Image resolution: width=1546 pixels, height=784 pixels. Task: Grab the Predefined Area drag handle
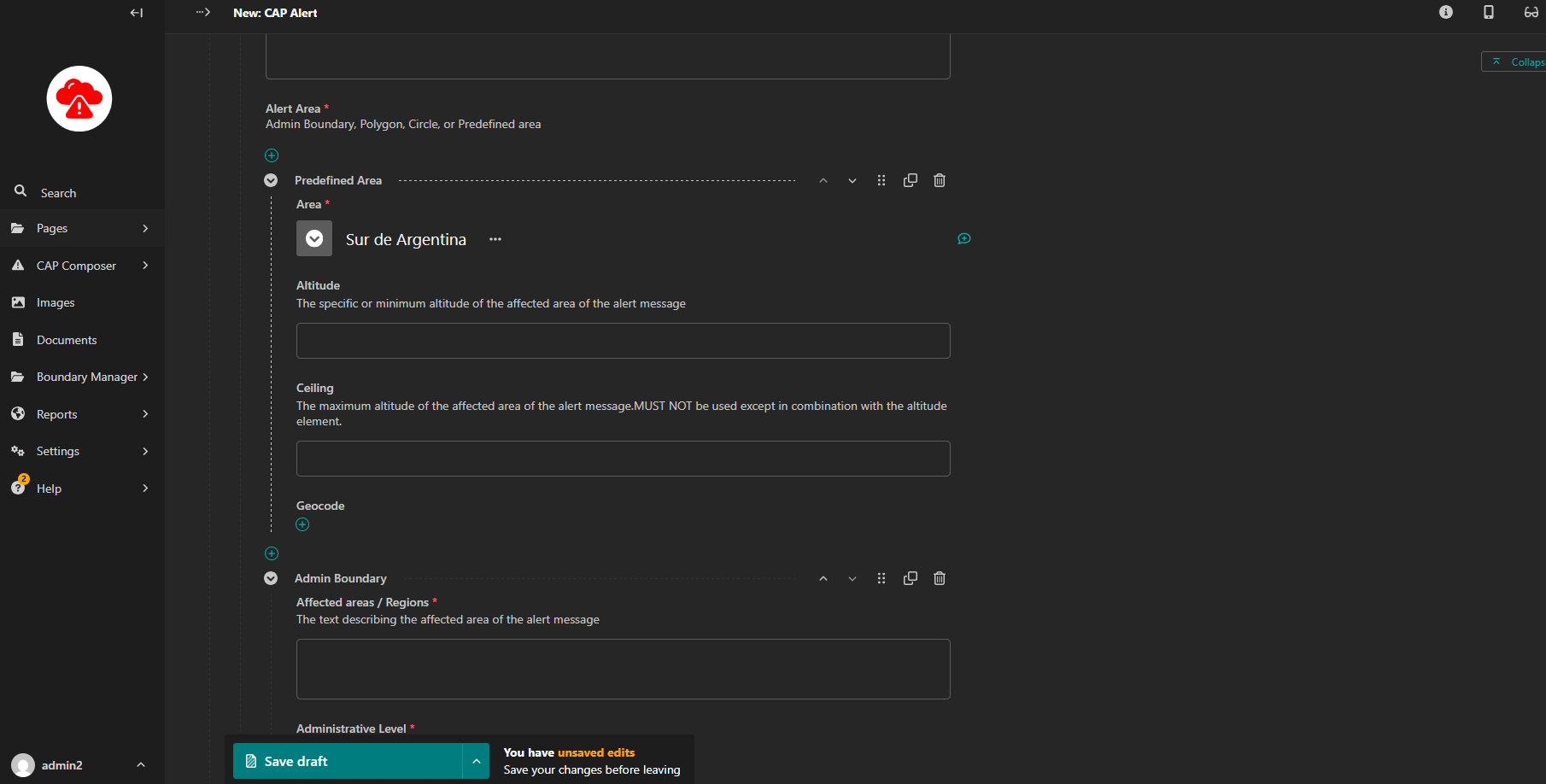coord(881,180)
